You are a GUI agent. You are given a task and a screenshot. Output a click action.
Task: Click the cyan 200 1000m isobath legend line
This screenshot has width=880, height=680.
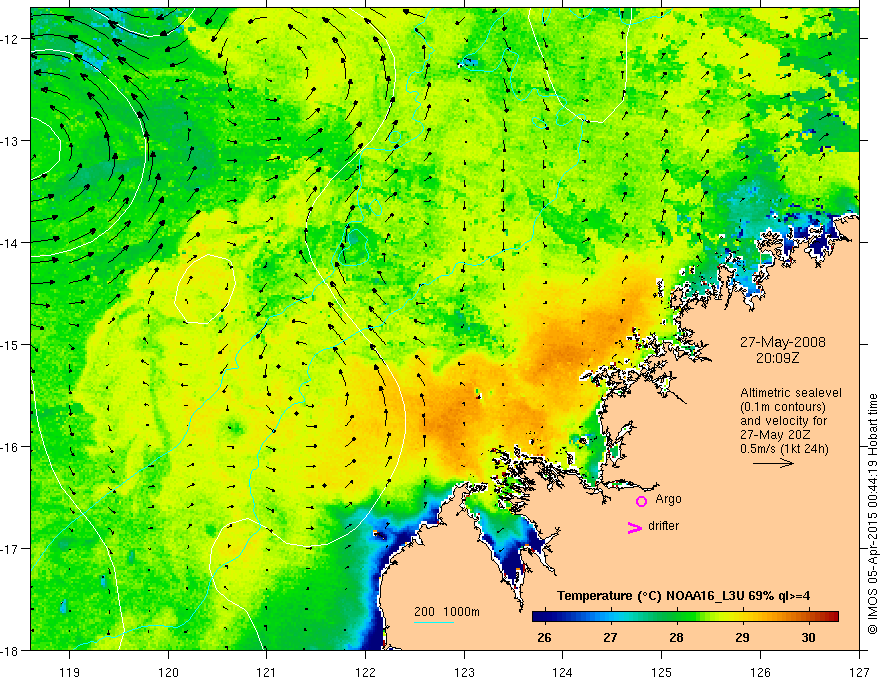point(434,622)
